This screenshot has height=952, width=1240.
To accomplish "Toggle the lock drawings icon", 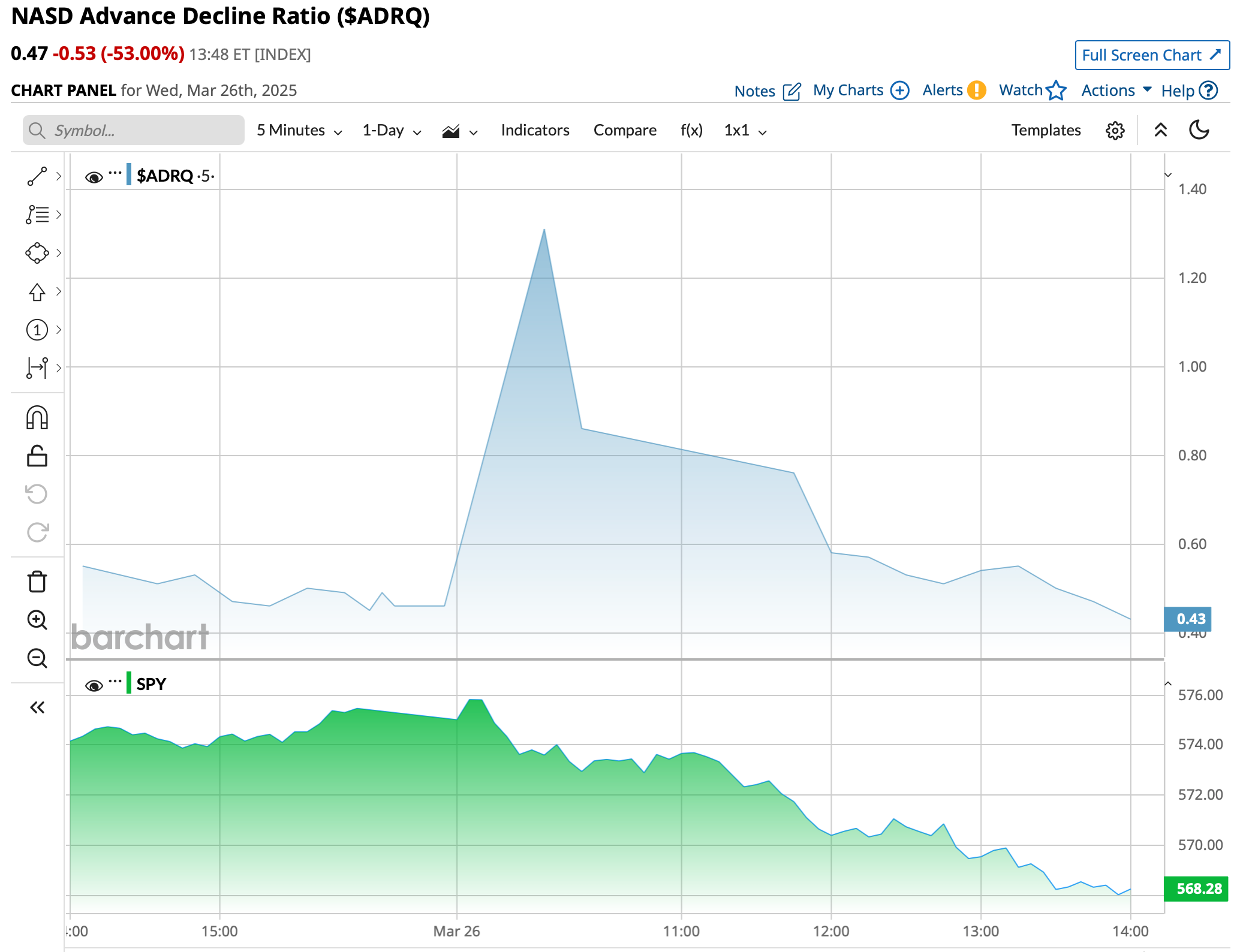I will [37, 456].
